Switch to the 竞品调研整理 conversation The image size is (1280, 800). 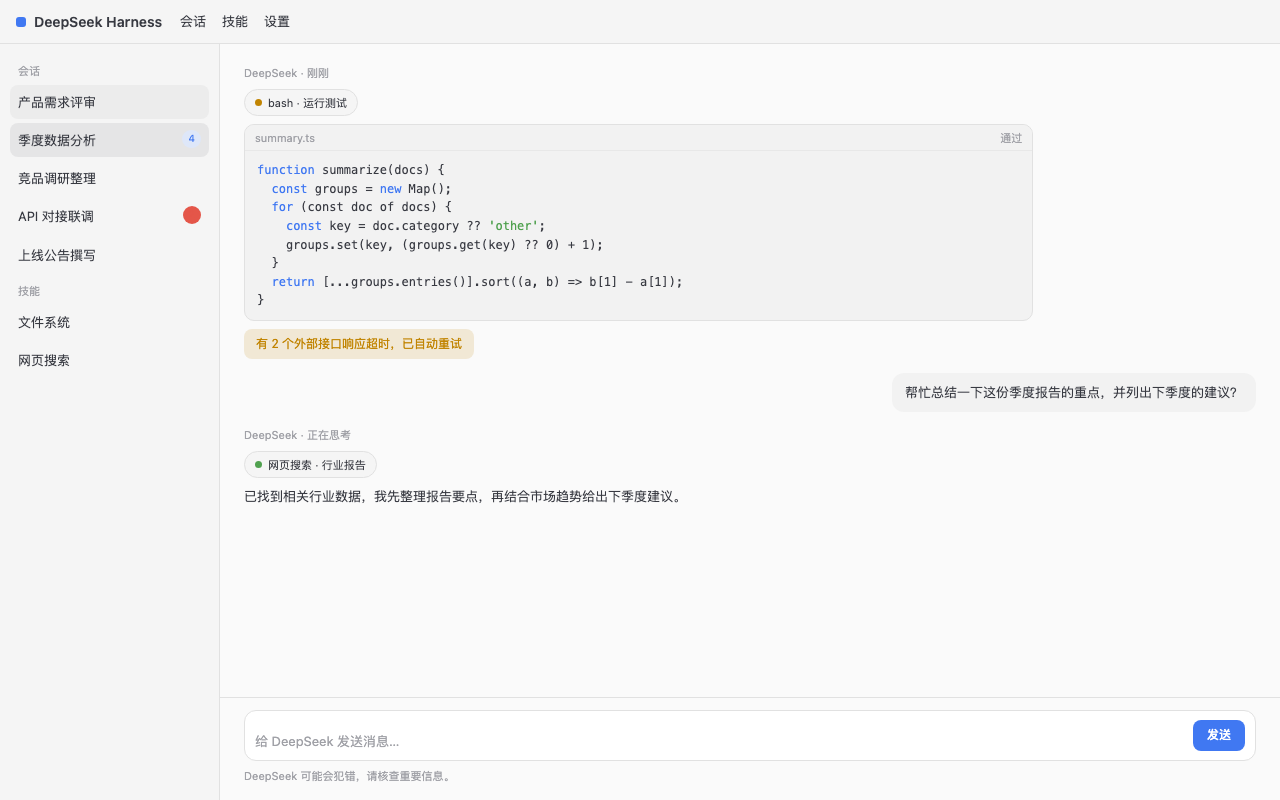coord(109,178)
